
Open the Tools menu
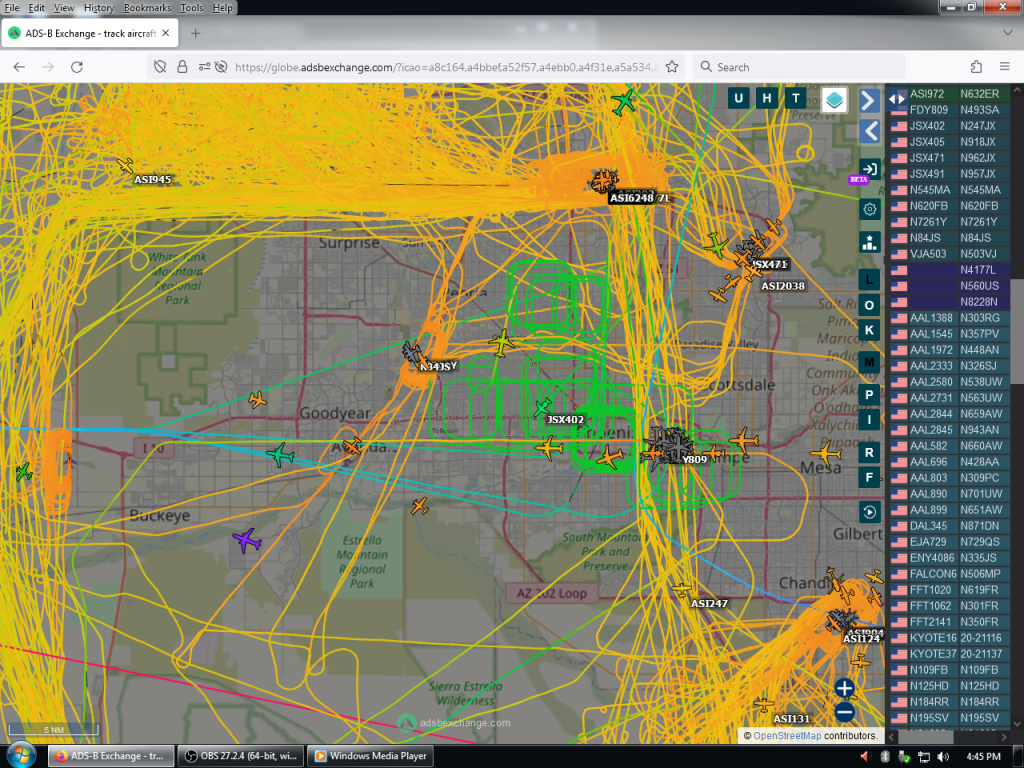click(x=191, y=8)
